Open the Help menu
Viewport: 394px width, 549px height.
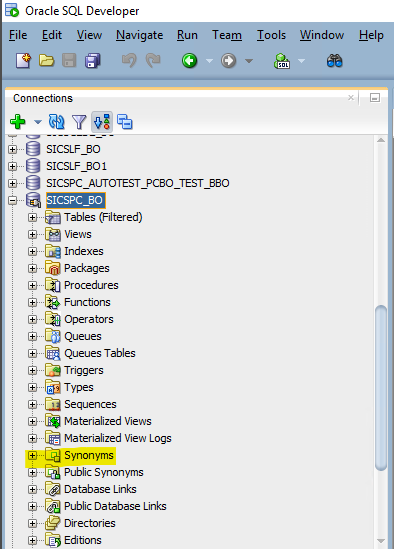coord(371,35)
